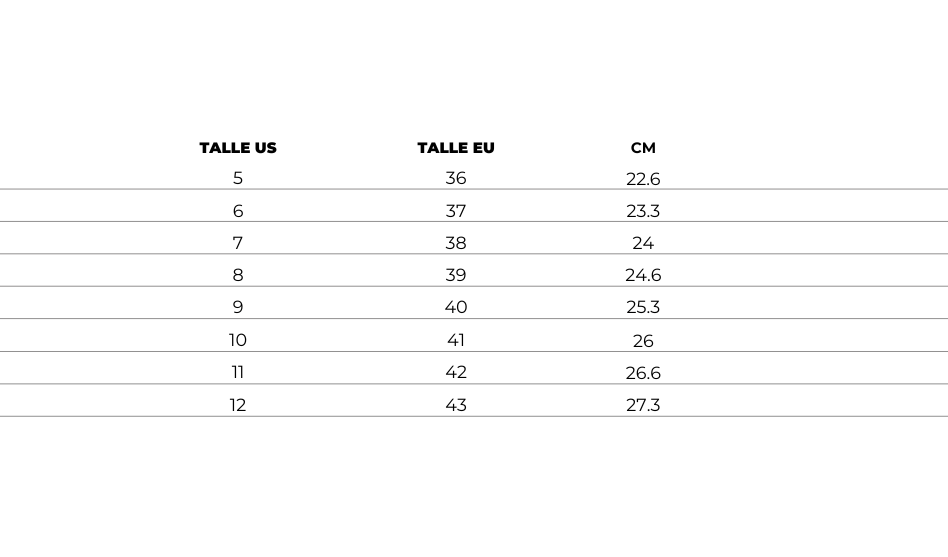Image resolution: width=948 pixels, height=557 pixels.
Task: Click the 24 cm value
Action: coord(643,243)
